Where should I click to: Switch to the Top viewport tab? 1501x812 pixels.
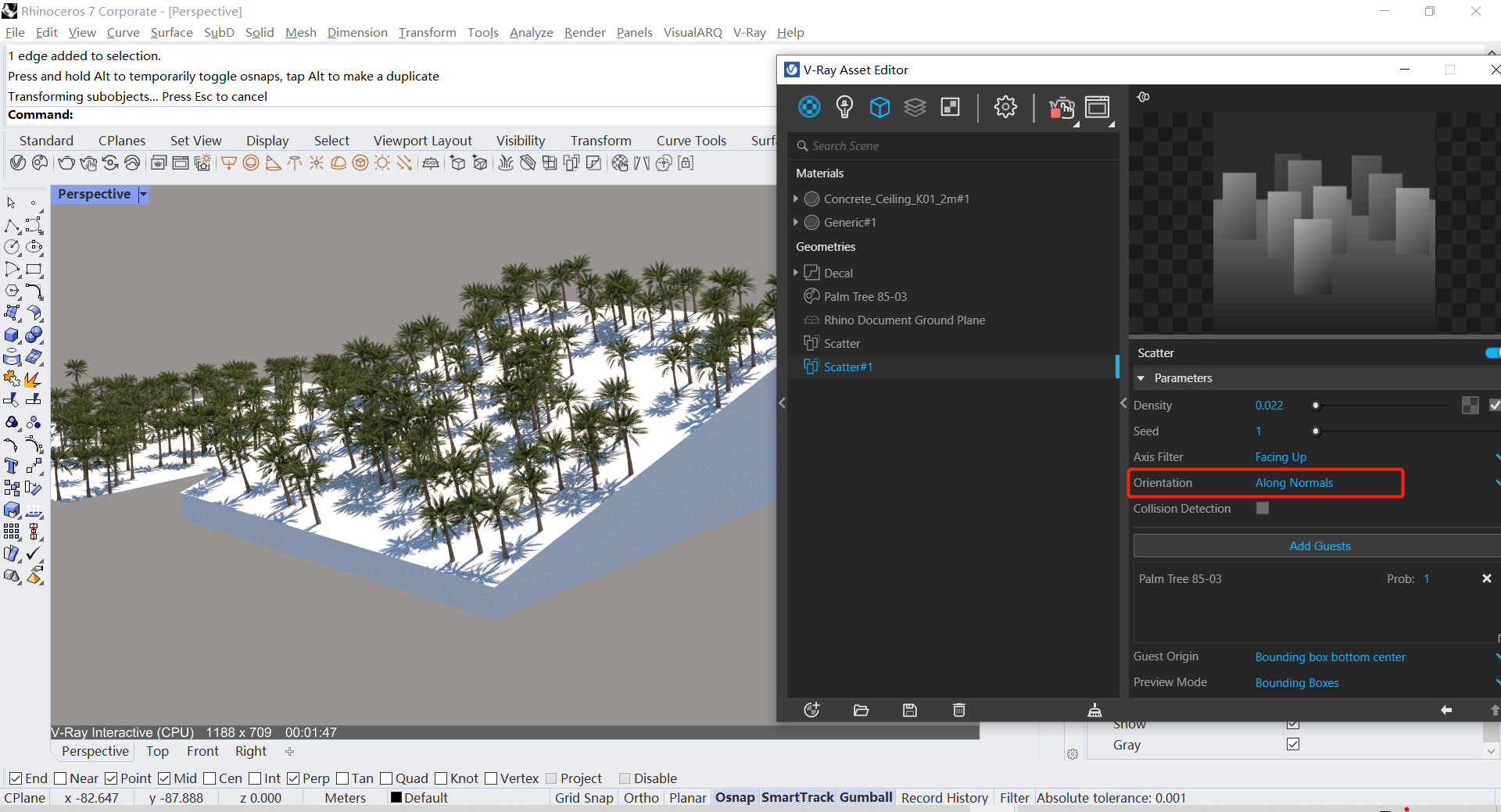click(157, 751)
